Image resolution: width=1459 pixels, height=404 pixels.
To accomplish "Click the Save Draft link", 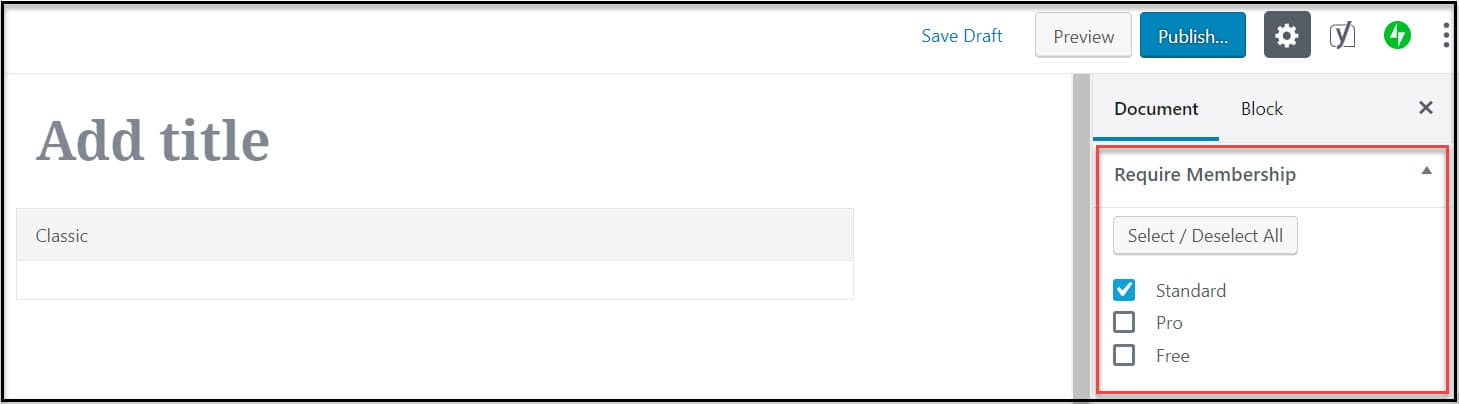I will (961, 36).
